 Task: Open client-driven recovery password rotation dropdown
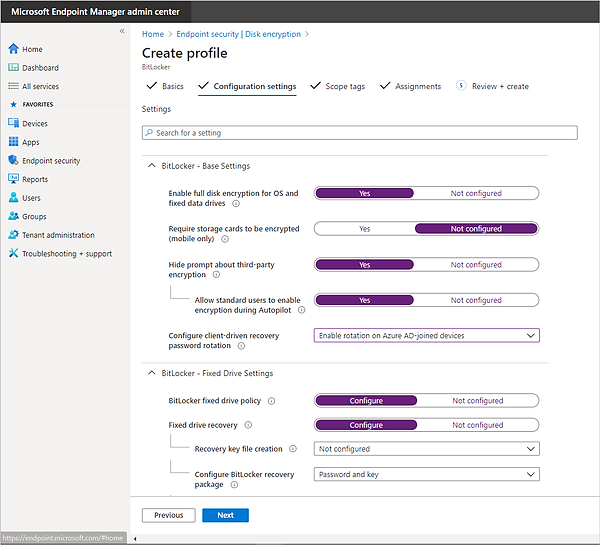click(x=427, y=336)
